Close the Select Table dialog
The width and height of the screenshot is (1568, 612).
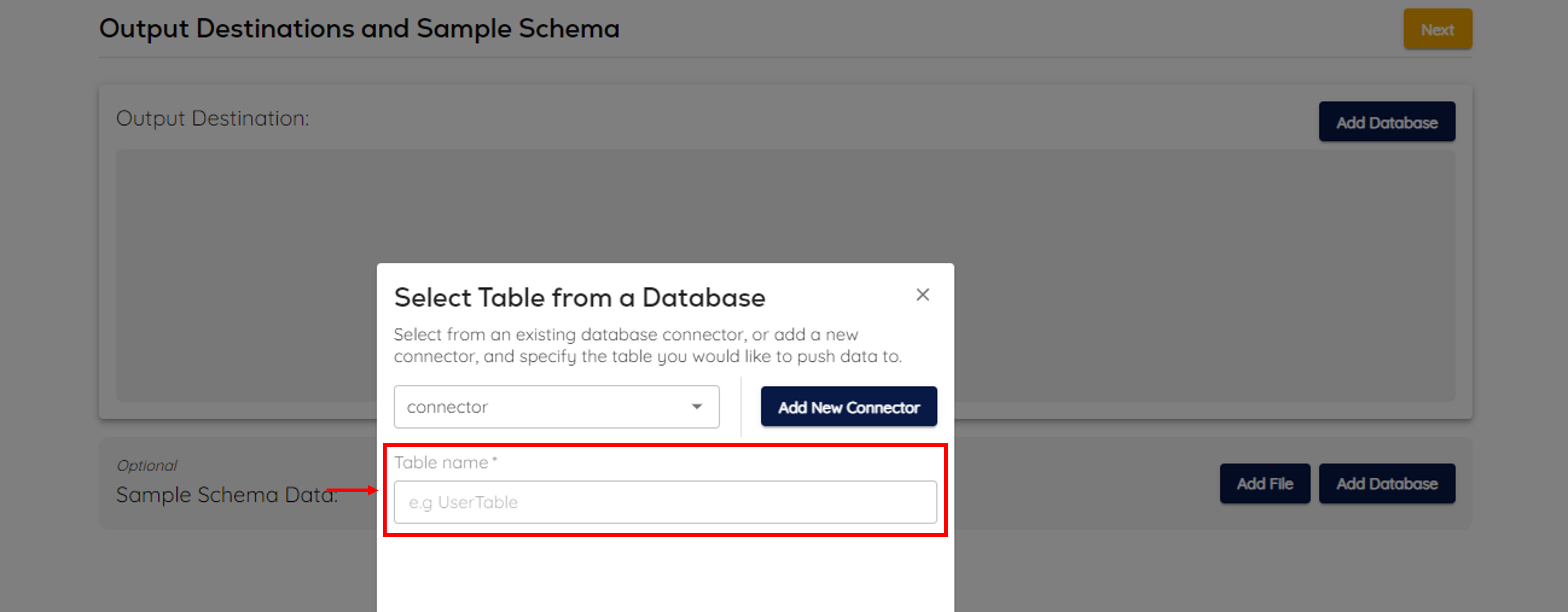pyautogui.click(x=922, y=295)
